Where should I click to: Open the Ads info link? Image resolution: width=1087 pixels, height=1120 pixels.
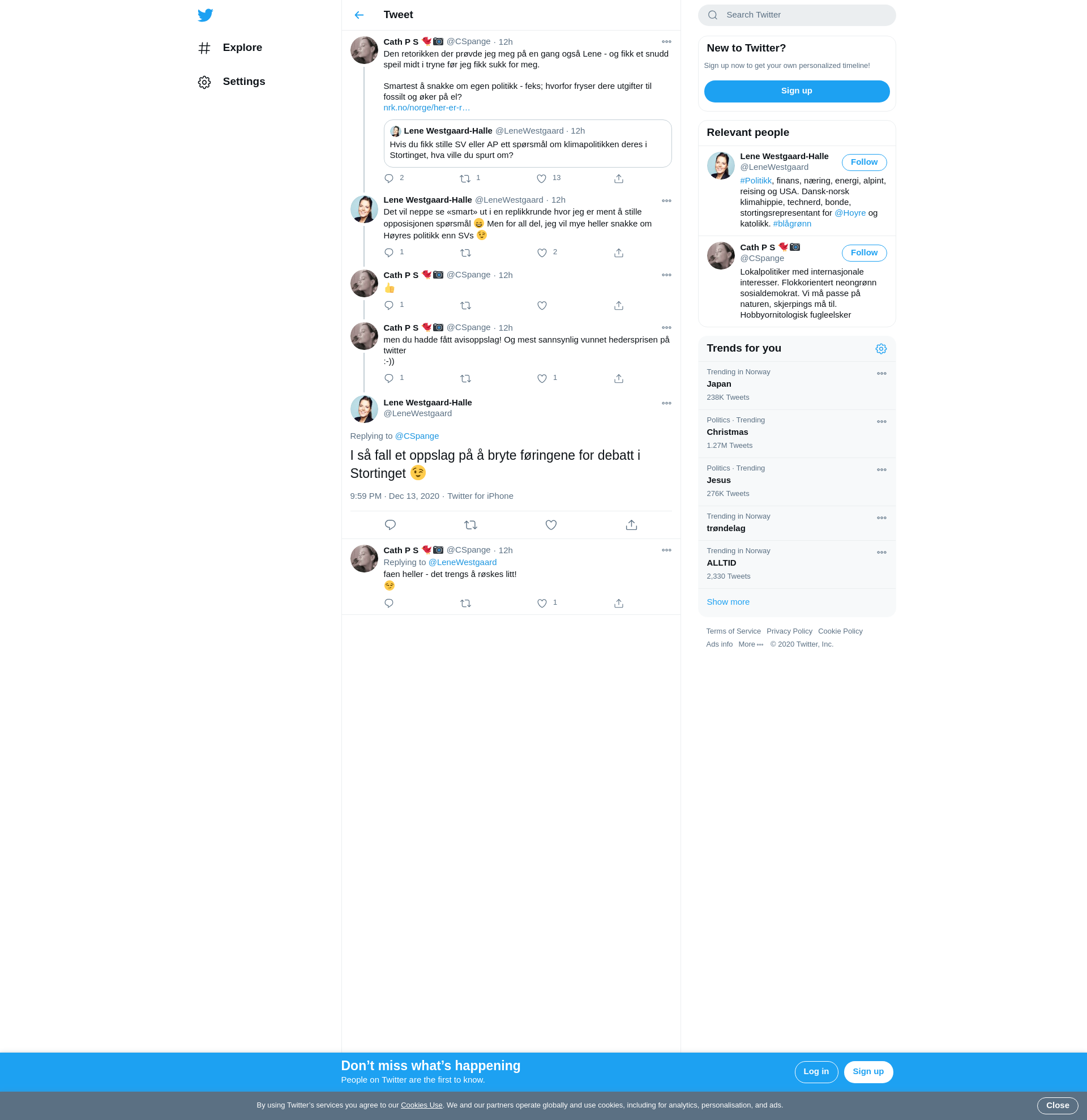pos(719,644)
